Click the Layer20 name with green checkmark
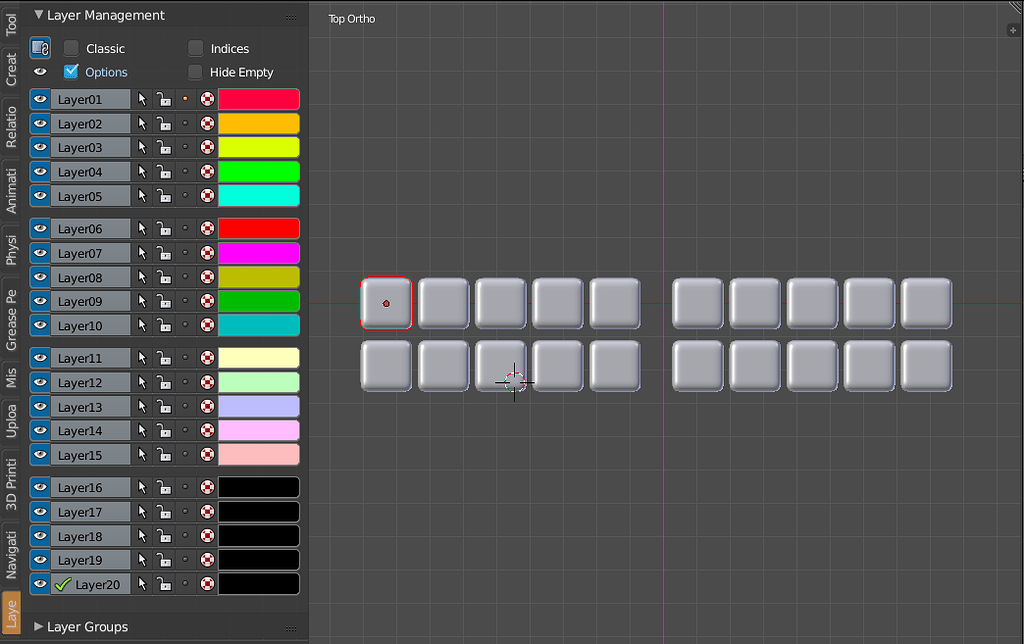The height and width of the screenshot is (644, 1024). (x=90, y=584)
